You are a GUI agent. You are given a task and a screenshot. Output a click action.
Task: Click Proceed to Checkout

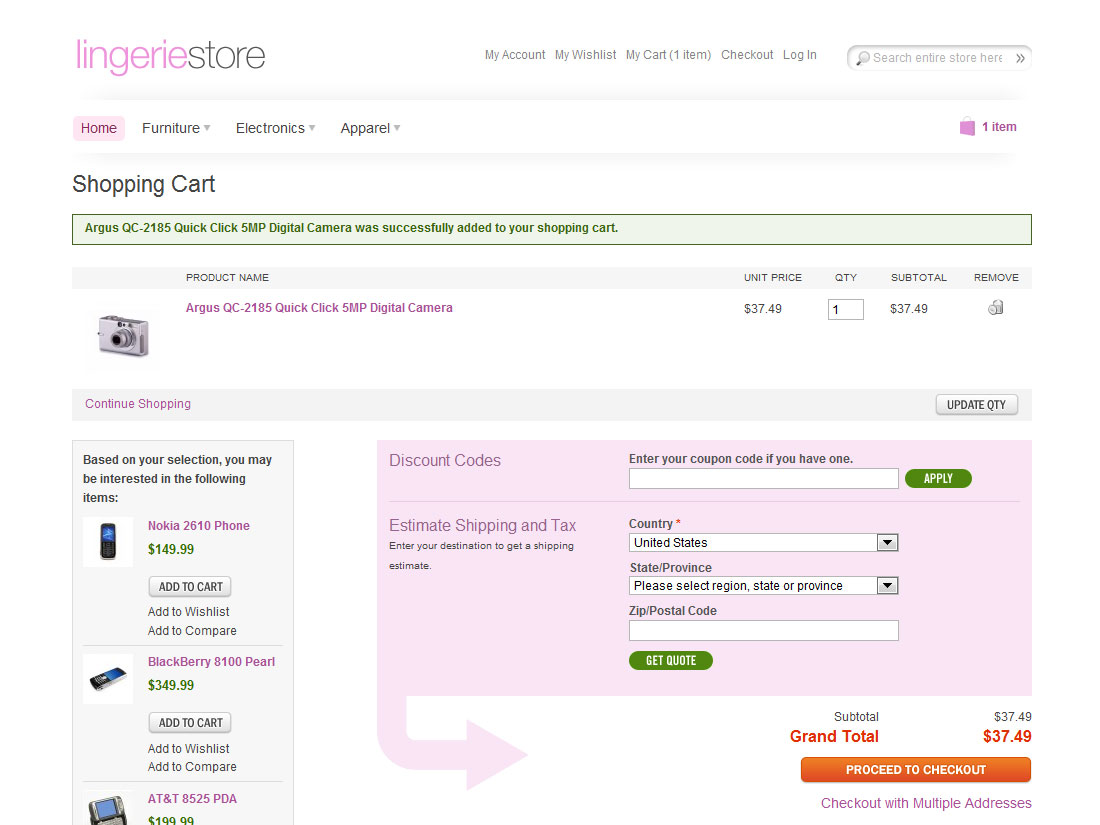pos(915,770)
